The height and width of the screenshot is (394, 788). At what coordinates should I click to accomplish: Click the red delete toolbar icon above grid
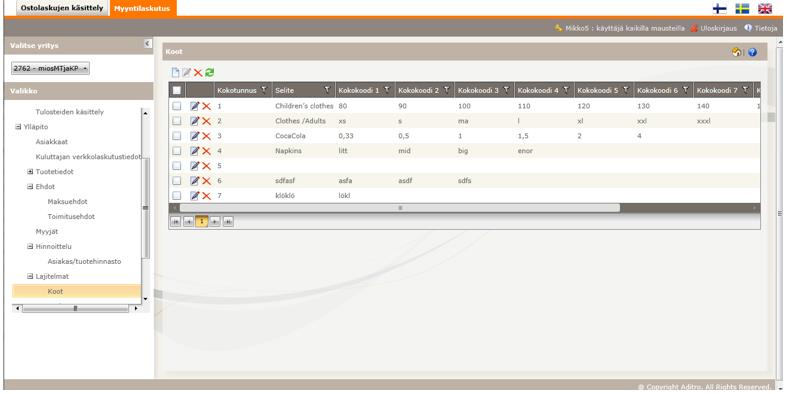click(x=198, y=73)
